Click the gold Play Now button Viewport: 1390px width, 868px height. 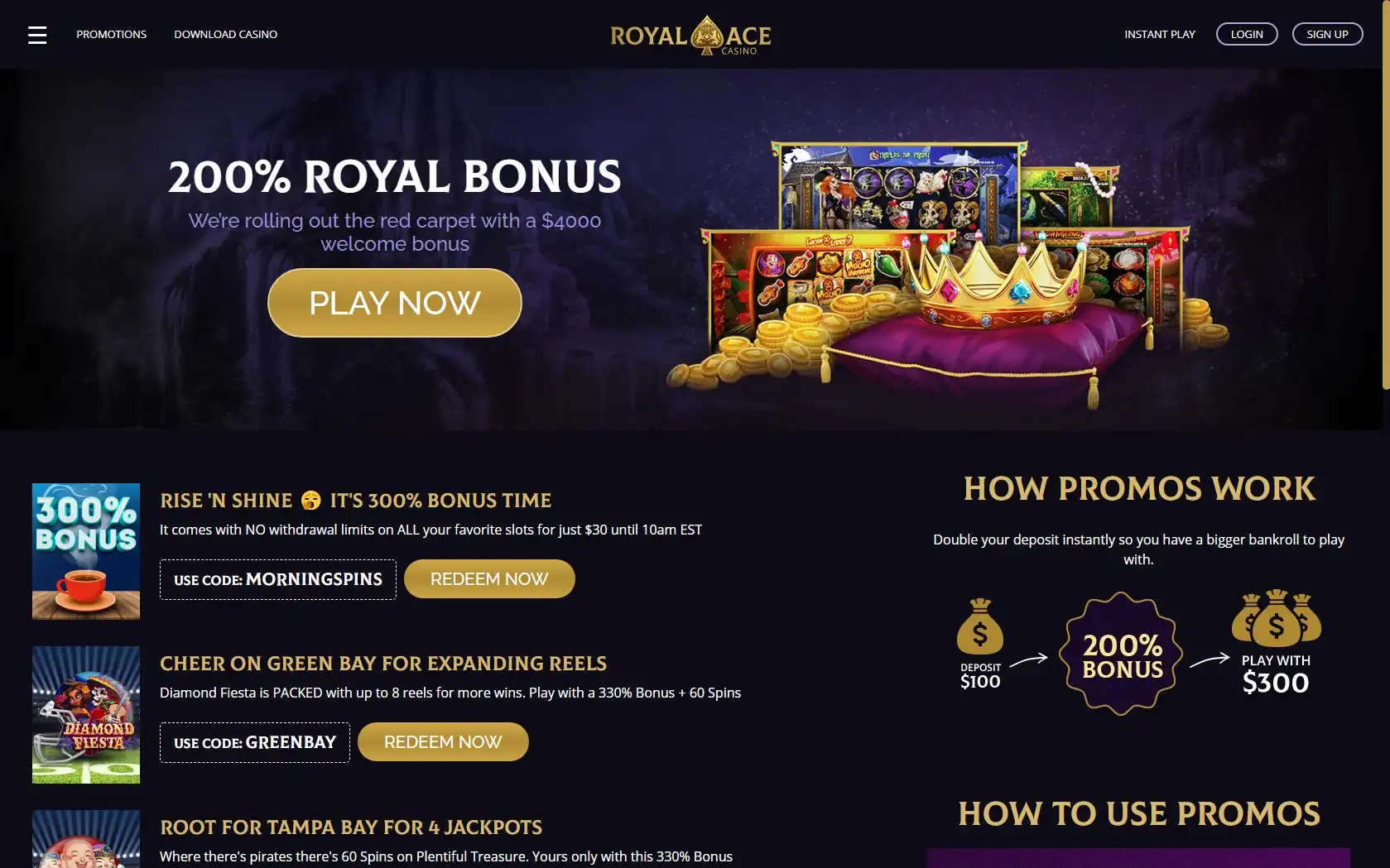[x=395, y=303]
